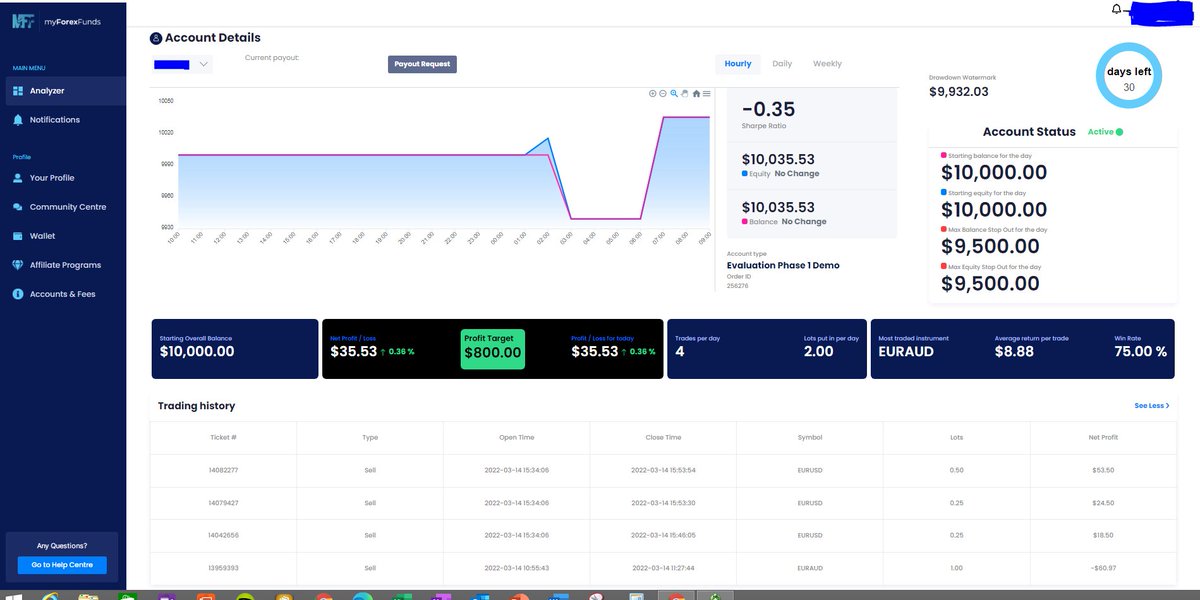This screenshot has width=1200, height=600.
Task: Click the Payout Request button
Action: [x=422, y=64]
